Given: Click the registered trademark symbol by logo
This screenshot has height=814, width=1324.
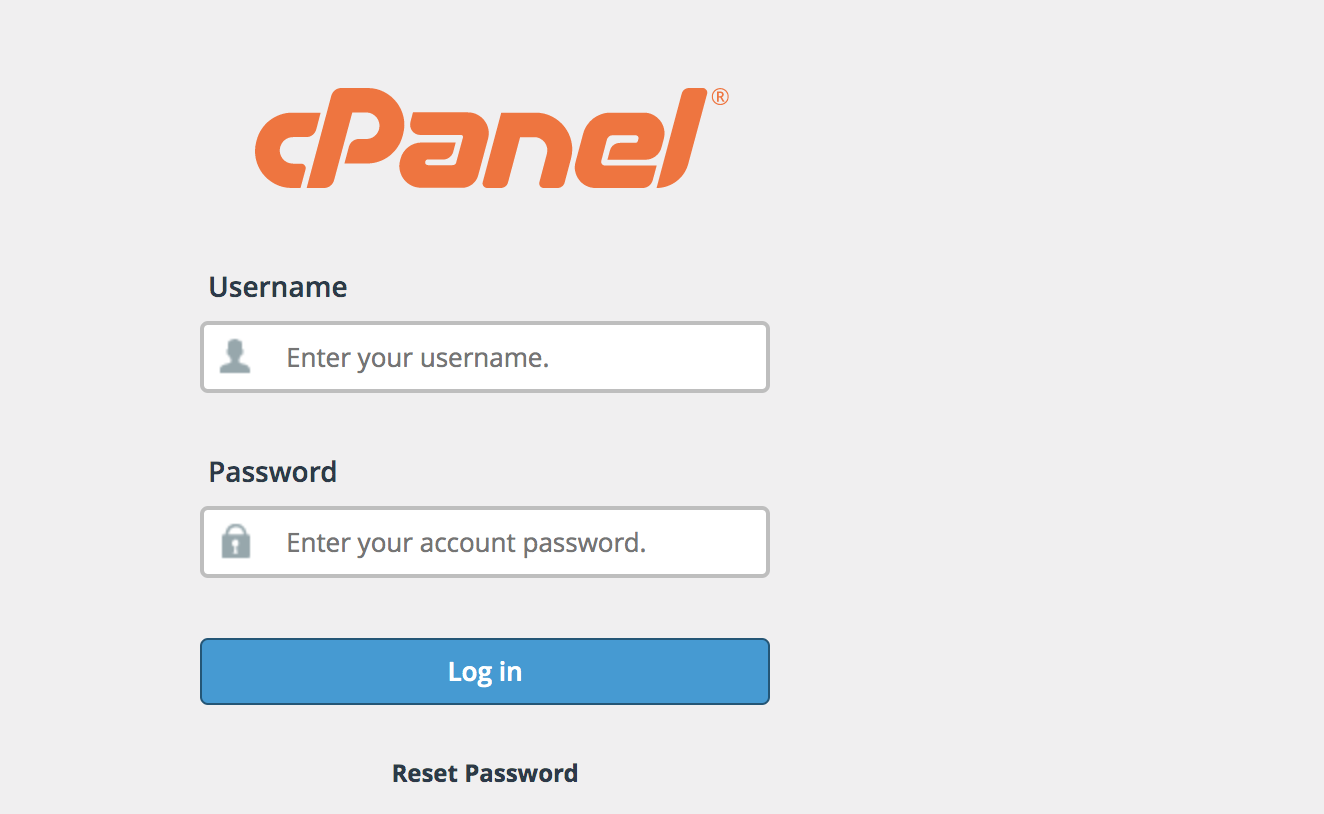Looking at the screenshot, I should click(720, 97).
